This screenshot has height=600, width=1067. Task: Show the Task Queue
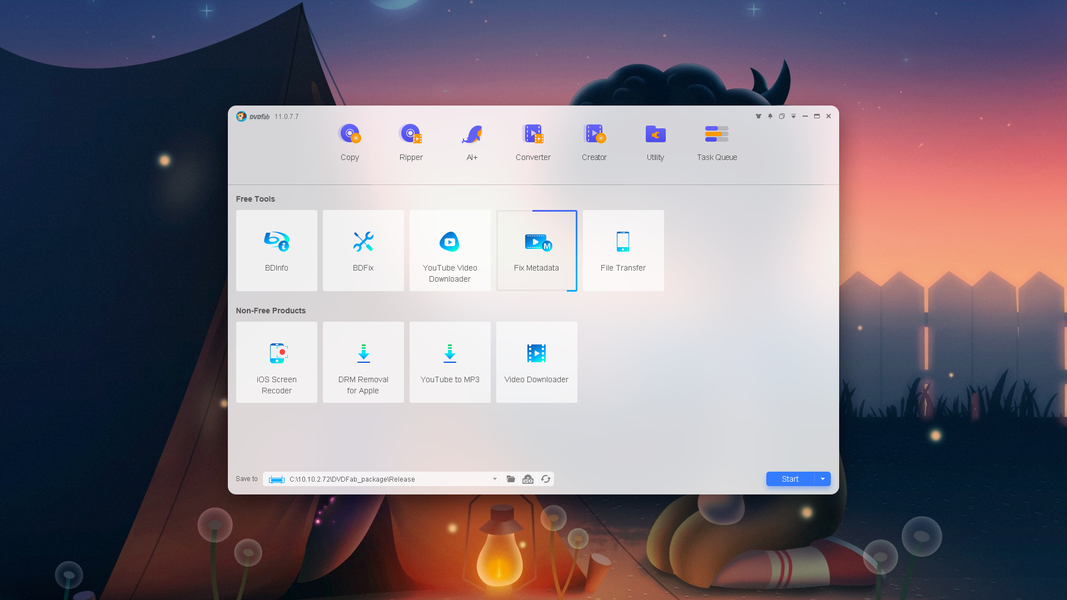[717, 142]
